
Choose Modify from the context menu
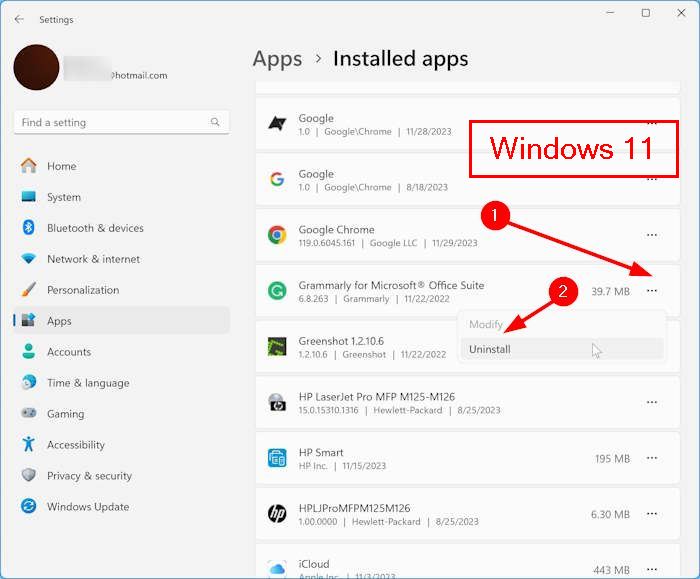click(x=562, y=324)
